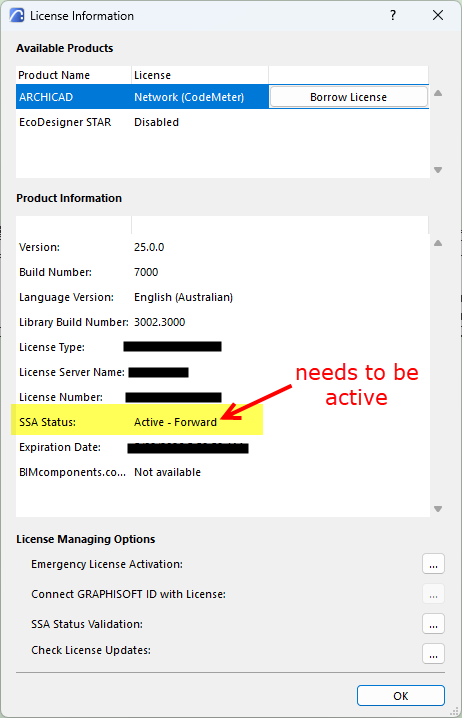Click the Language Version label
The height and width of the screenshot is (718, 462).
point(66,297)
